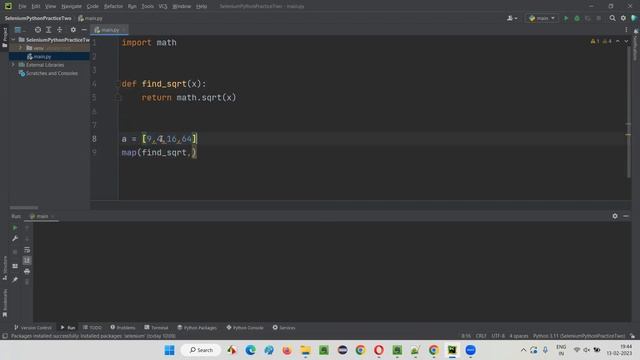Viewport: 640px width, 360px height.
Task: Run main with the green play button
Action: (x=566, y=18)
